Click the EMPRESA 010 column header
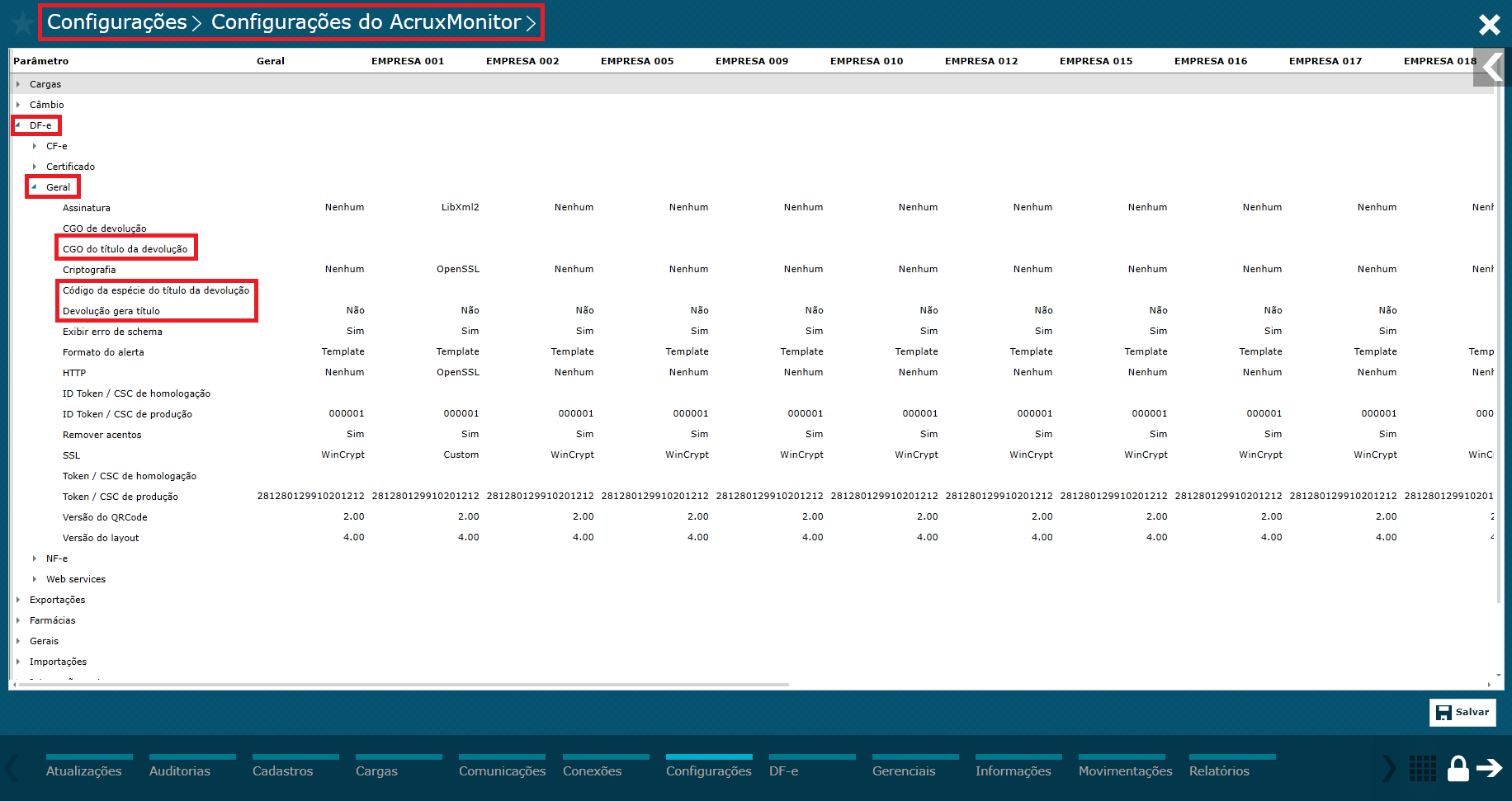The height and width of the screenshot is (801, 1512). coord(867,61)
